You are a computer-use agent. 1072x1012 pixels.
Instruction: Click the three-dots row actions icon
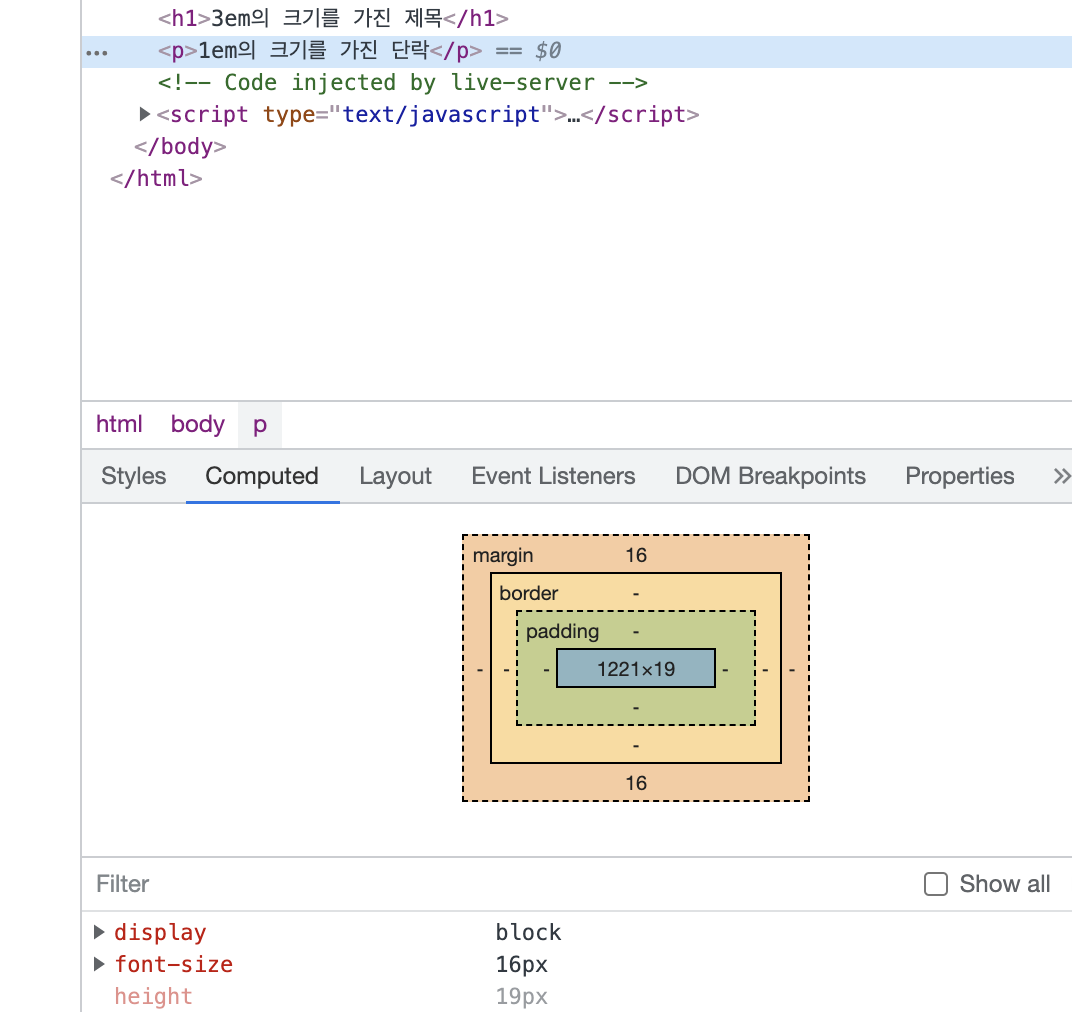pyautogui.click(x=96, y=53)
